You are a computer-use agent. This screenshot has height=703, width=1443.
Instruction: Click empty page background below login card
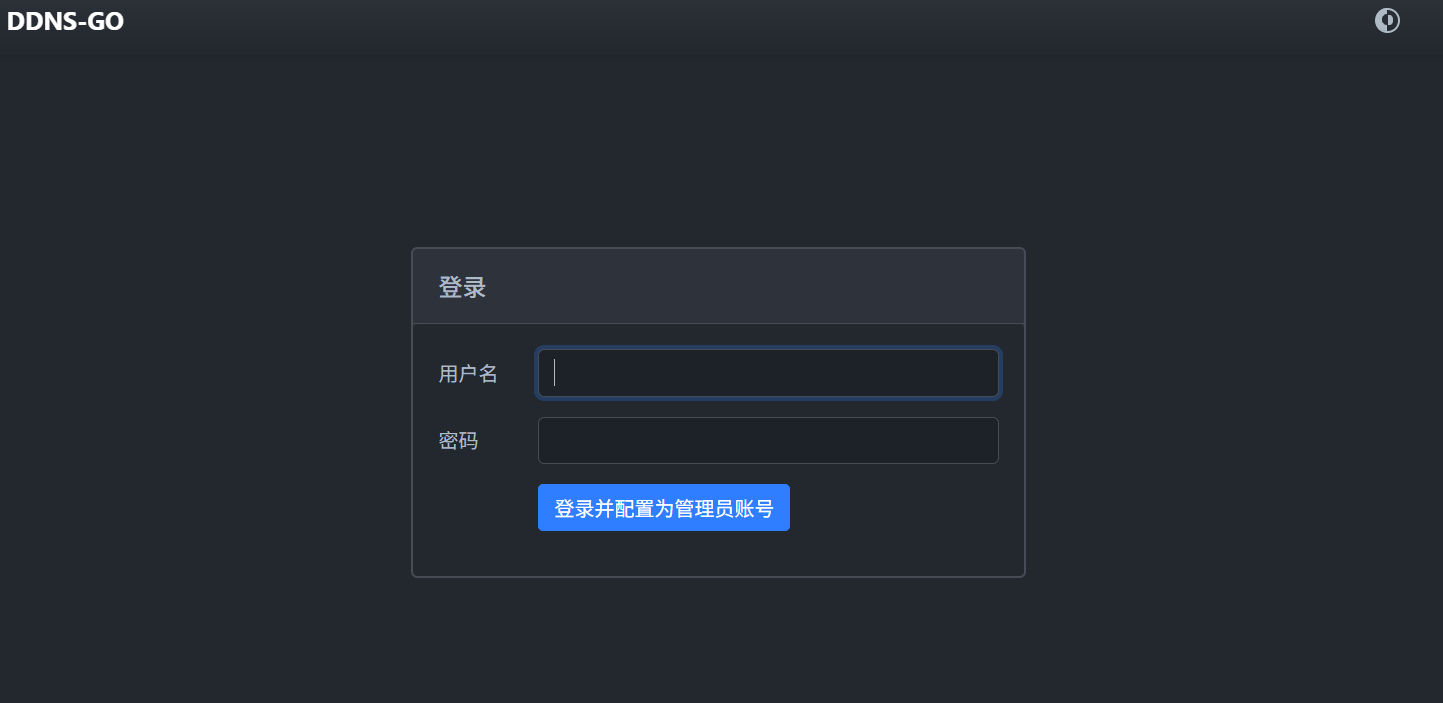tap(718, 640)
